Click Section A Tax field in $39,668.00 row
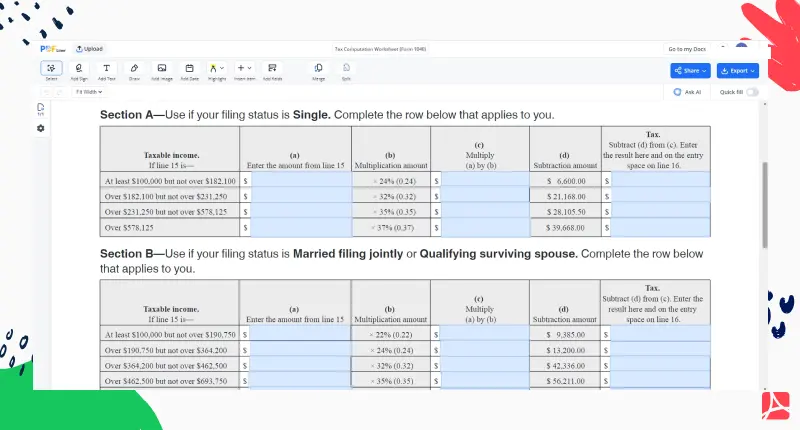The image size is (800, 430). coord(660,227)
